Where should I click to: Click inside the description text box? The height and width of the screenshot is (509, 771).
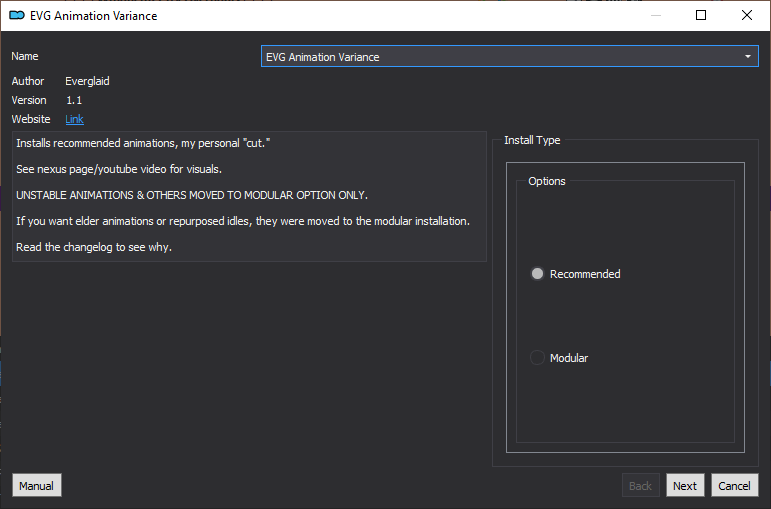pos(249,196)
